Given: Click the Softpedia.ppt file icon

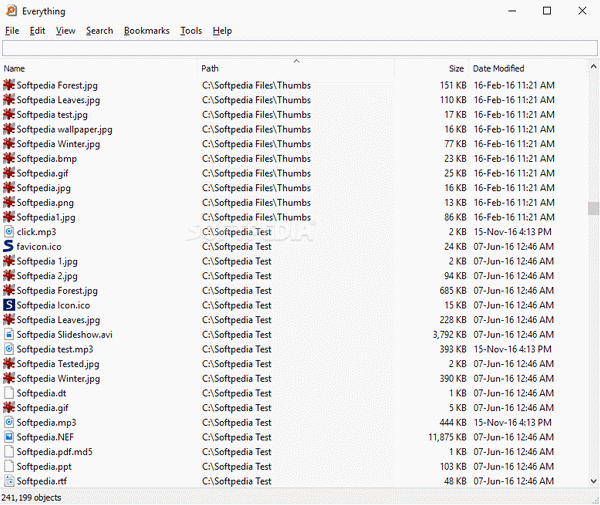Looking at the screenshot, I should tap(9, 466).
